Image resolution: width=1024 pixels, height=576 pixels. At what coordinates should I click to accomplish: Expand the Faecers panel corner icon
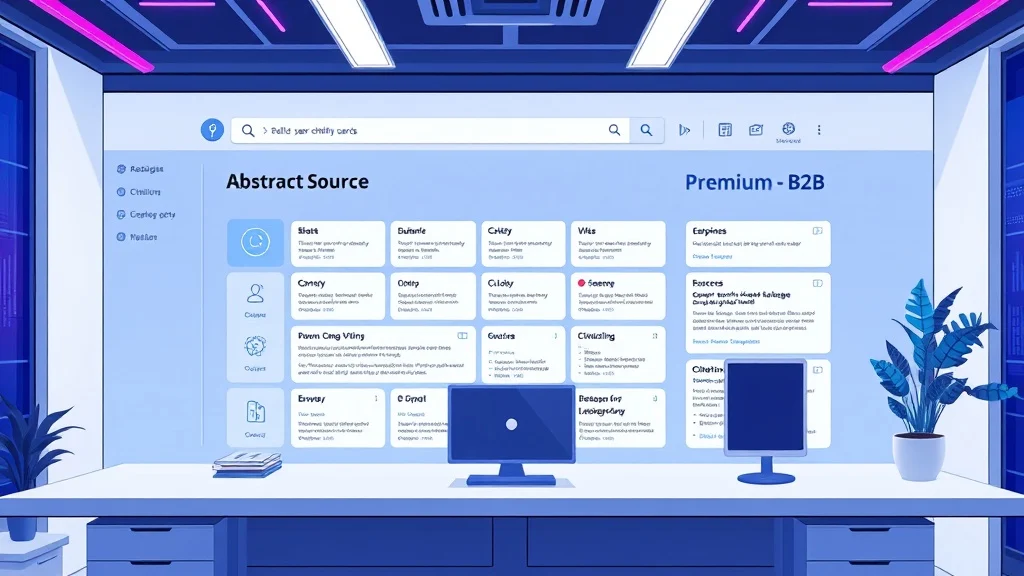817,283
